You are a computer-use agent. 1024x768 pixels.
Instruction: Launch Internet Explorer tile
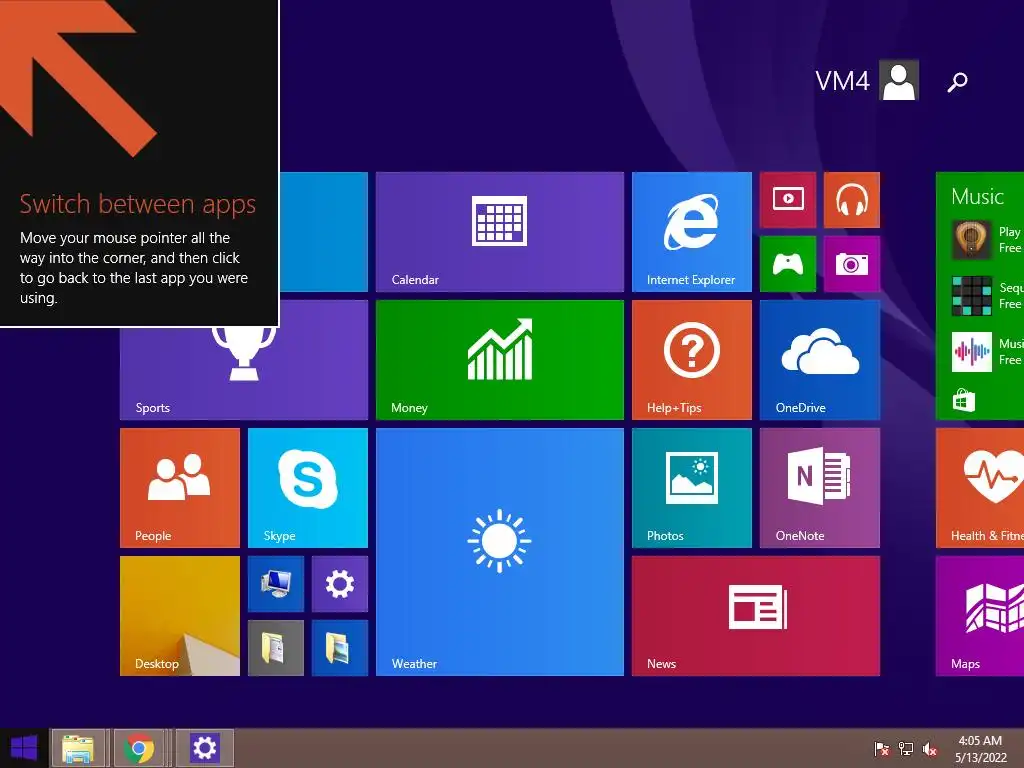[x=692, y=232]
